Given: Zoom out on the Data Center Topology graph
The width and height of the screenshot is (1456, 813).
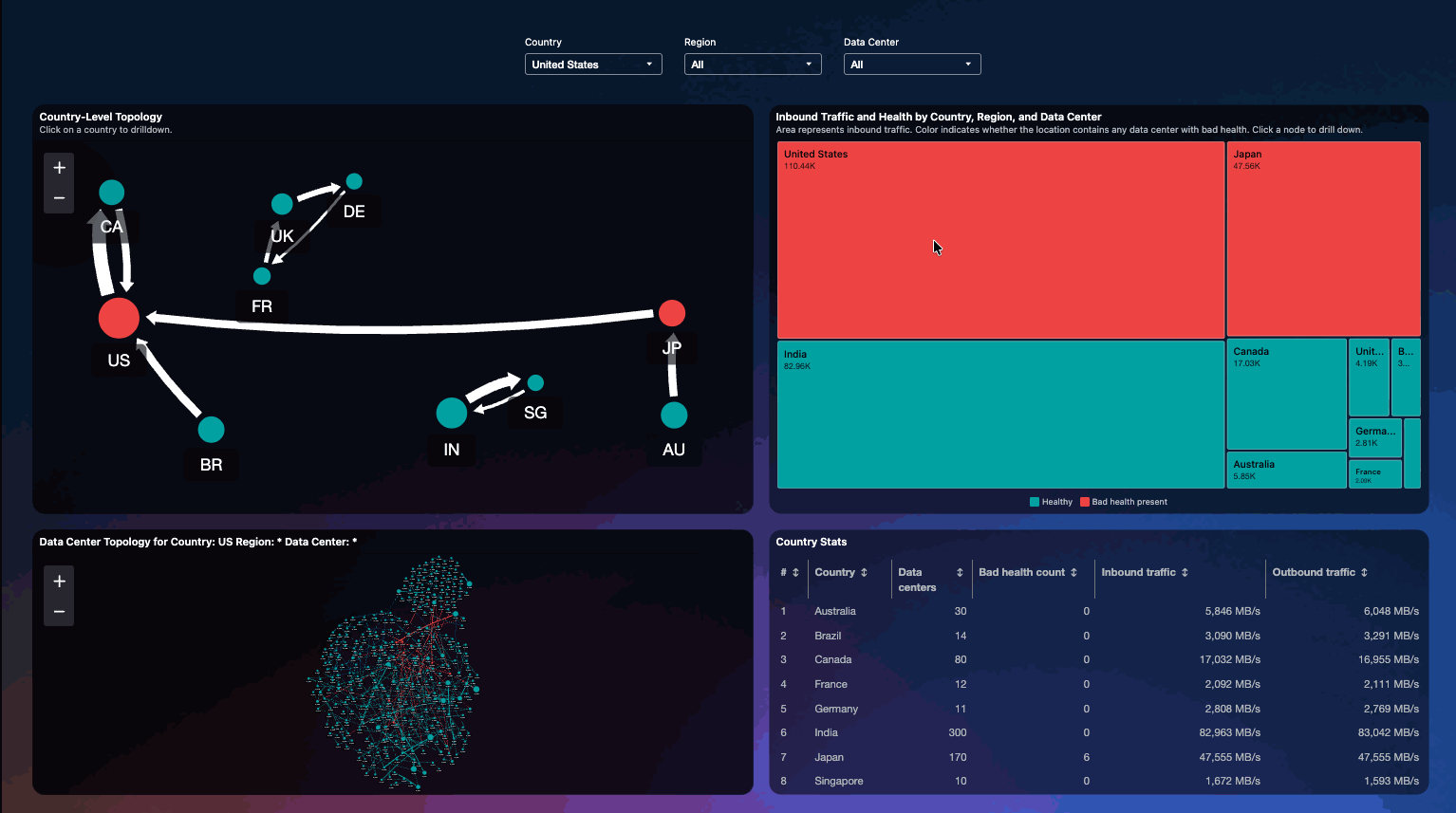Looking at the screenshot, I should 59,612.
